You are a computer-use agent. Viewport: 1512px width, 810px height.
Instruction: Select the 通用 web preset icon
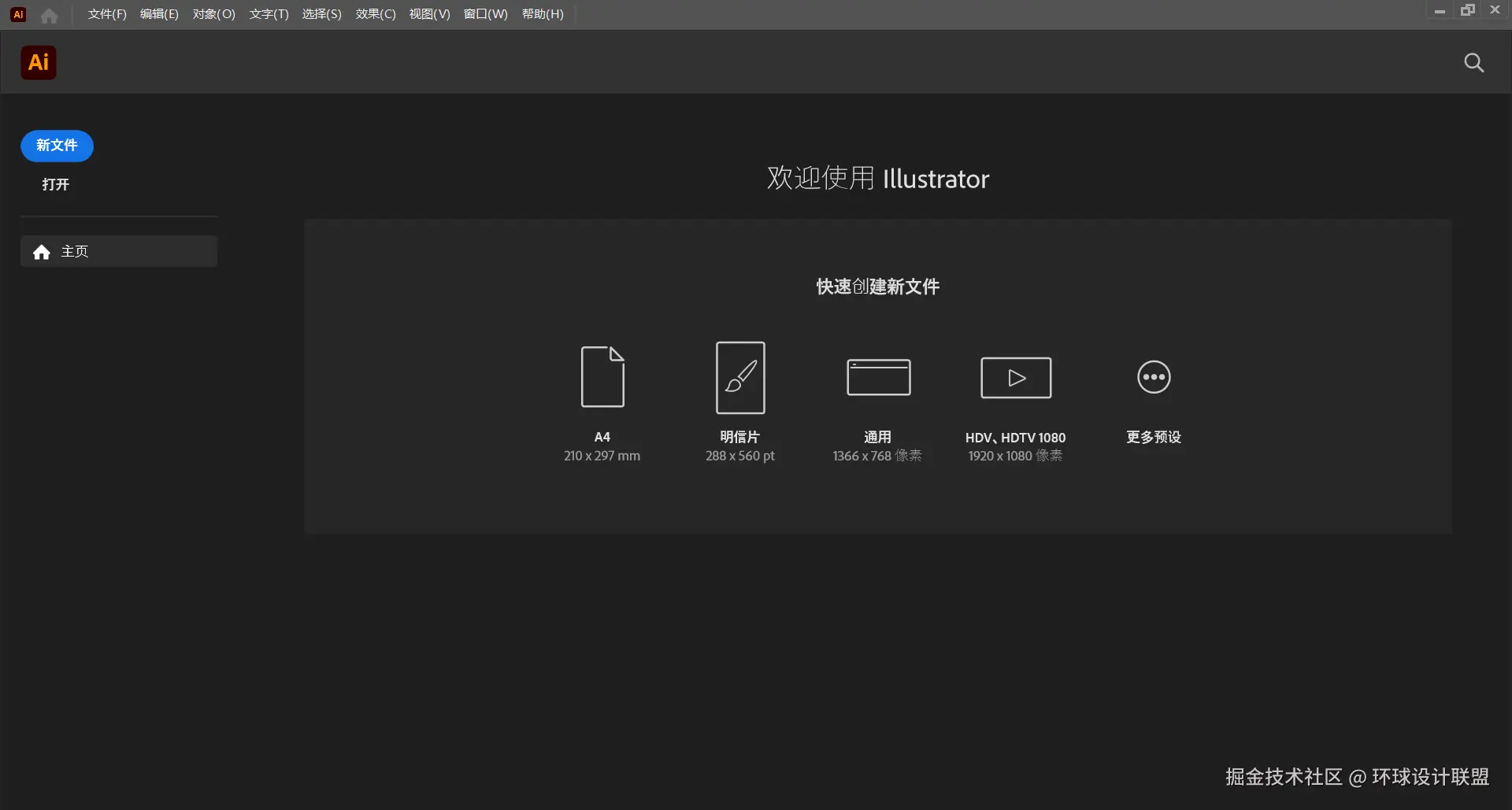(x=878, y=377)
